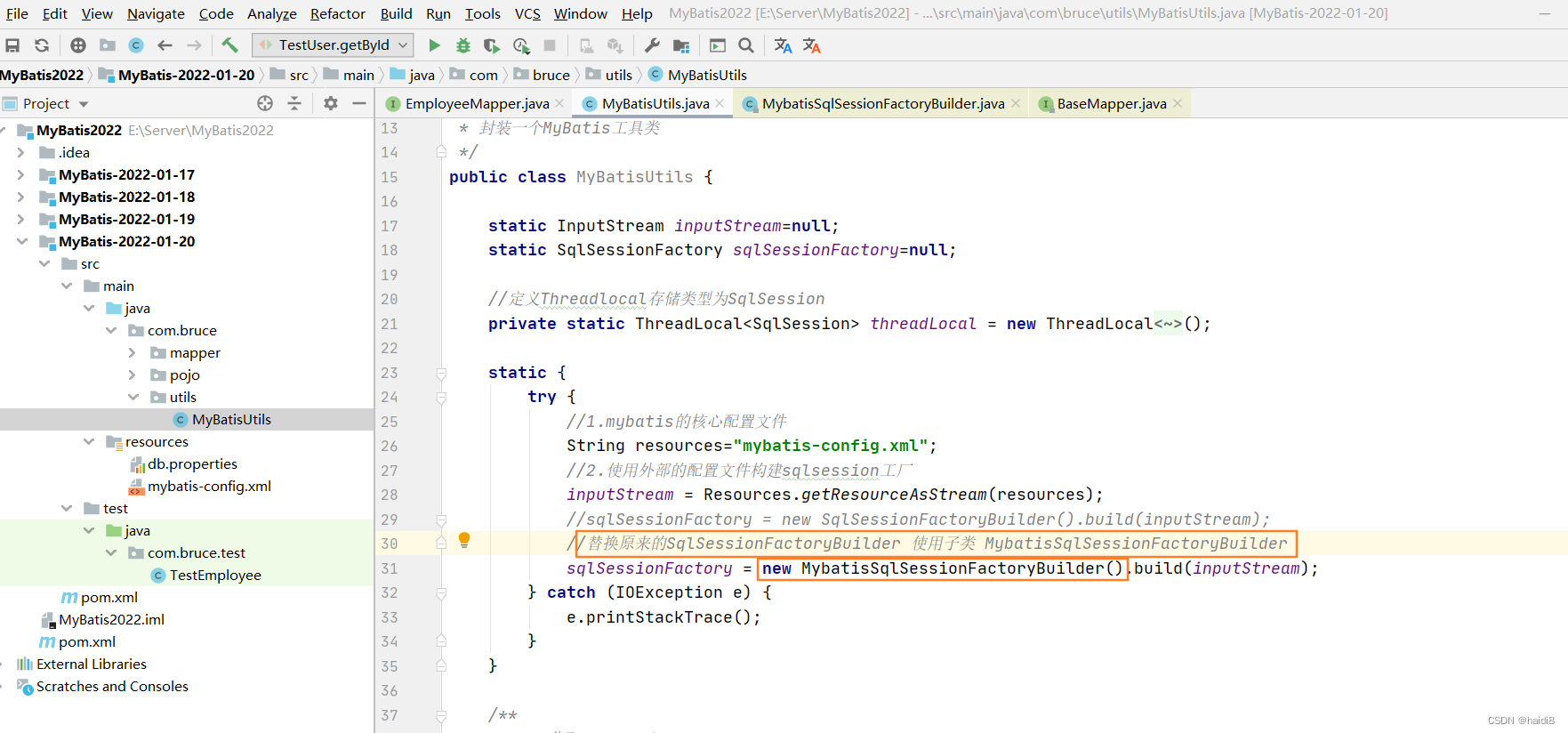Open the Refactor menu
This screenshot has height=733, width=1568.
coord(338,13)
